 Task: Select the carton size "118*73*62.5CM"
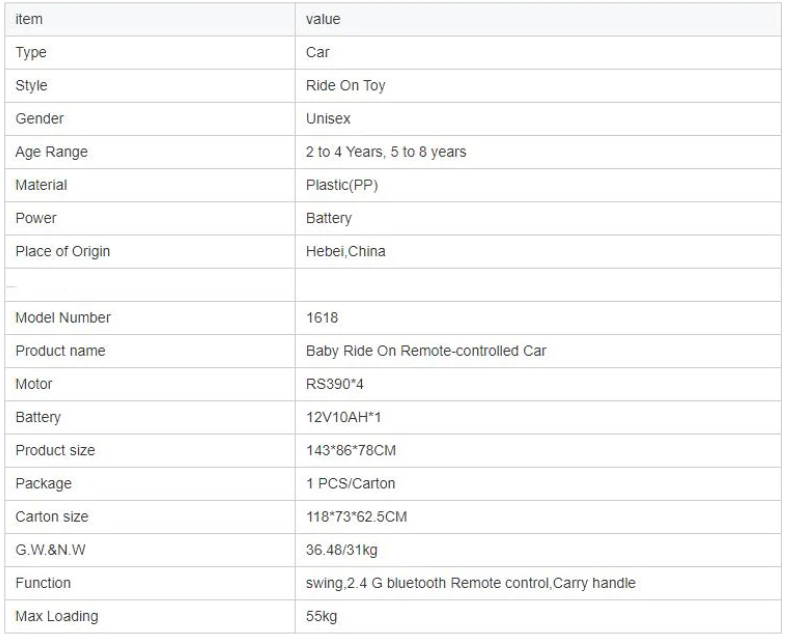point(357,517)
